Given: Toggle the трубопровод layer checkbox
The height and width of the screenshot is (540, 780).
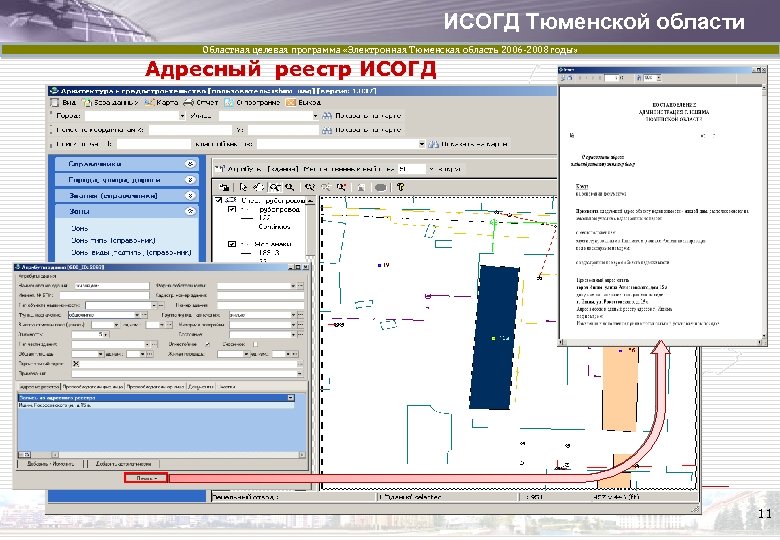Looking at the screenshot, I should pos(231,209).
